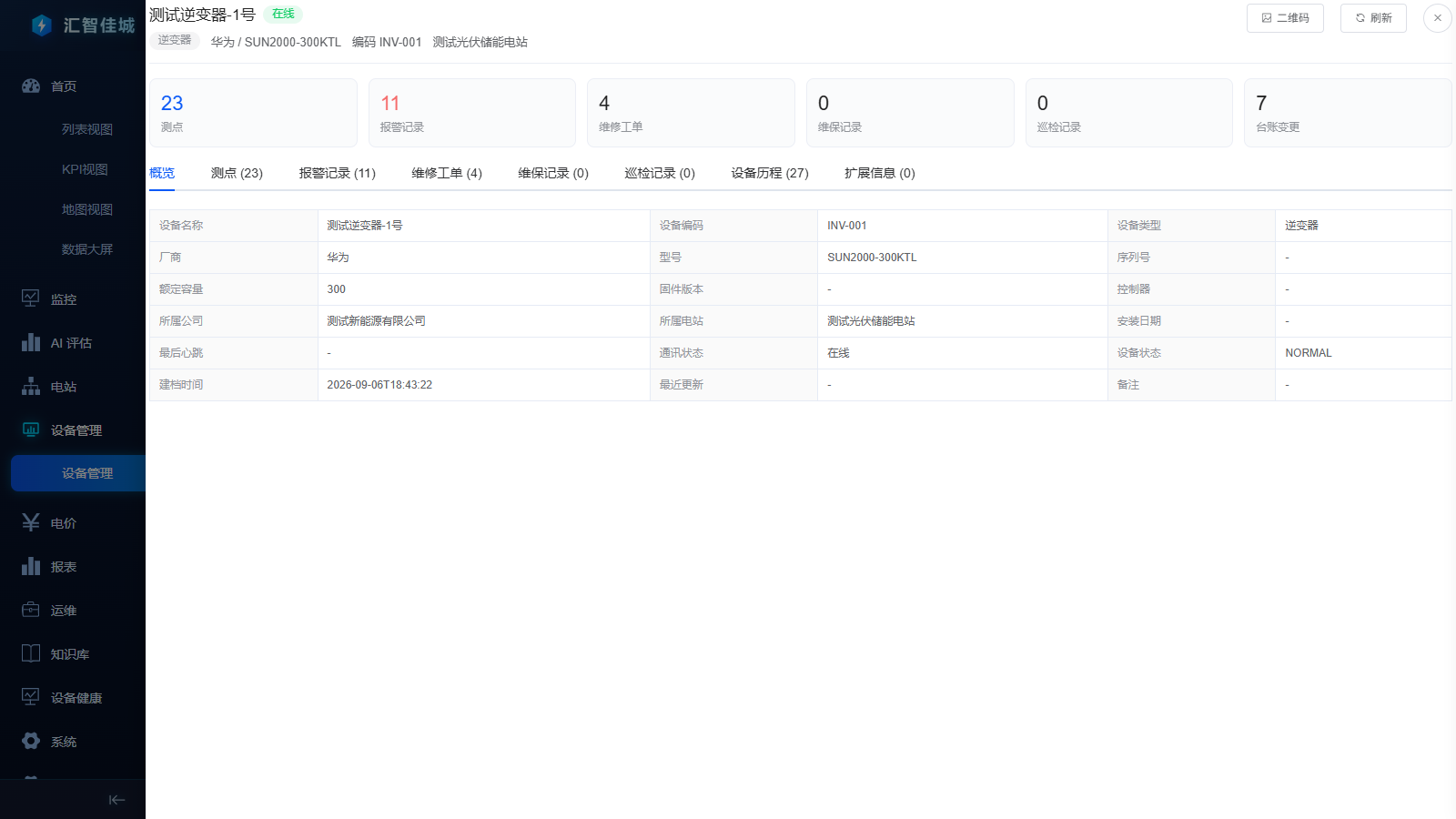1456x819 pixels.
Task: Click the 23 测点 stat card
Action: [253, 113]
